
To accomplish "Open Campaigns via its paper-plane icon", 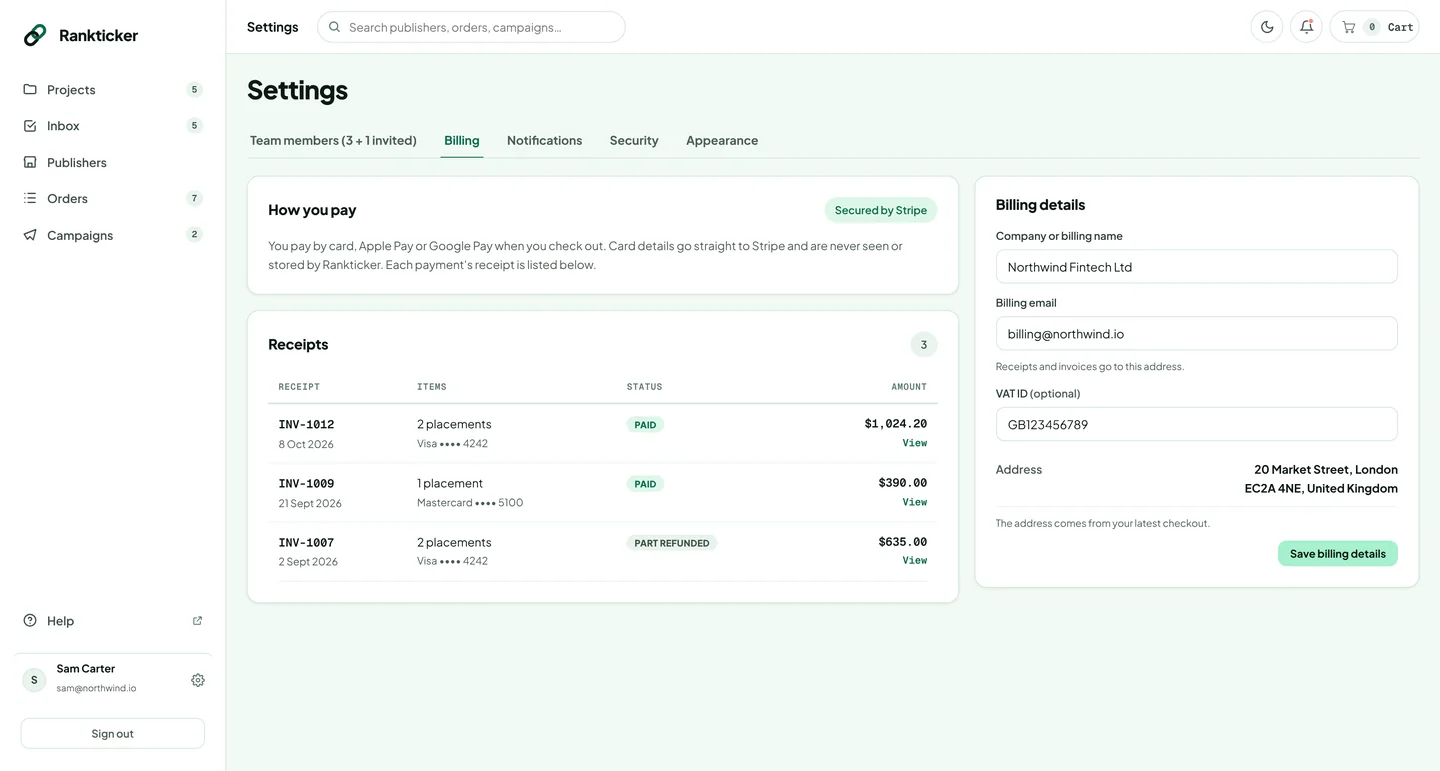I will coord(30,235).
